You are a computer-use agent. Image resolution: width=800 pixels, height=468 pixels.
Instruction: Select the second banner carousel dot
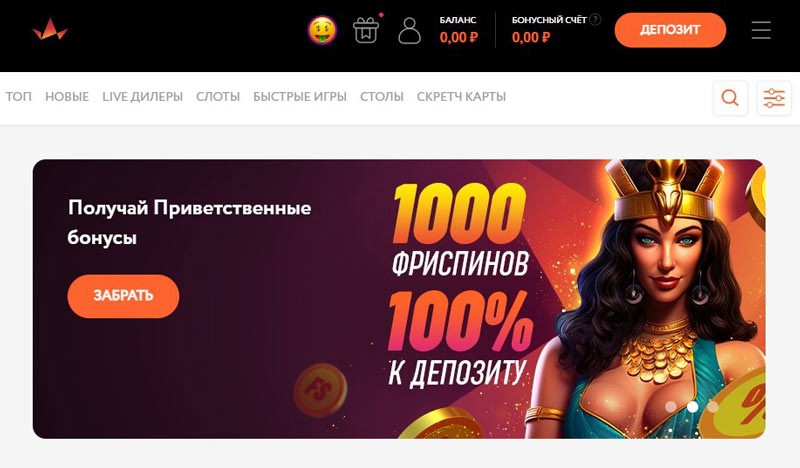692,407
